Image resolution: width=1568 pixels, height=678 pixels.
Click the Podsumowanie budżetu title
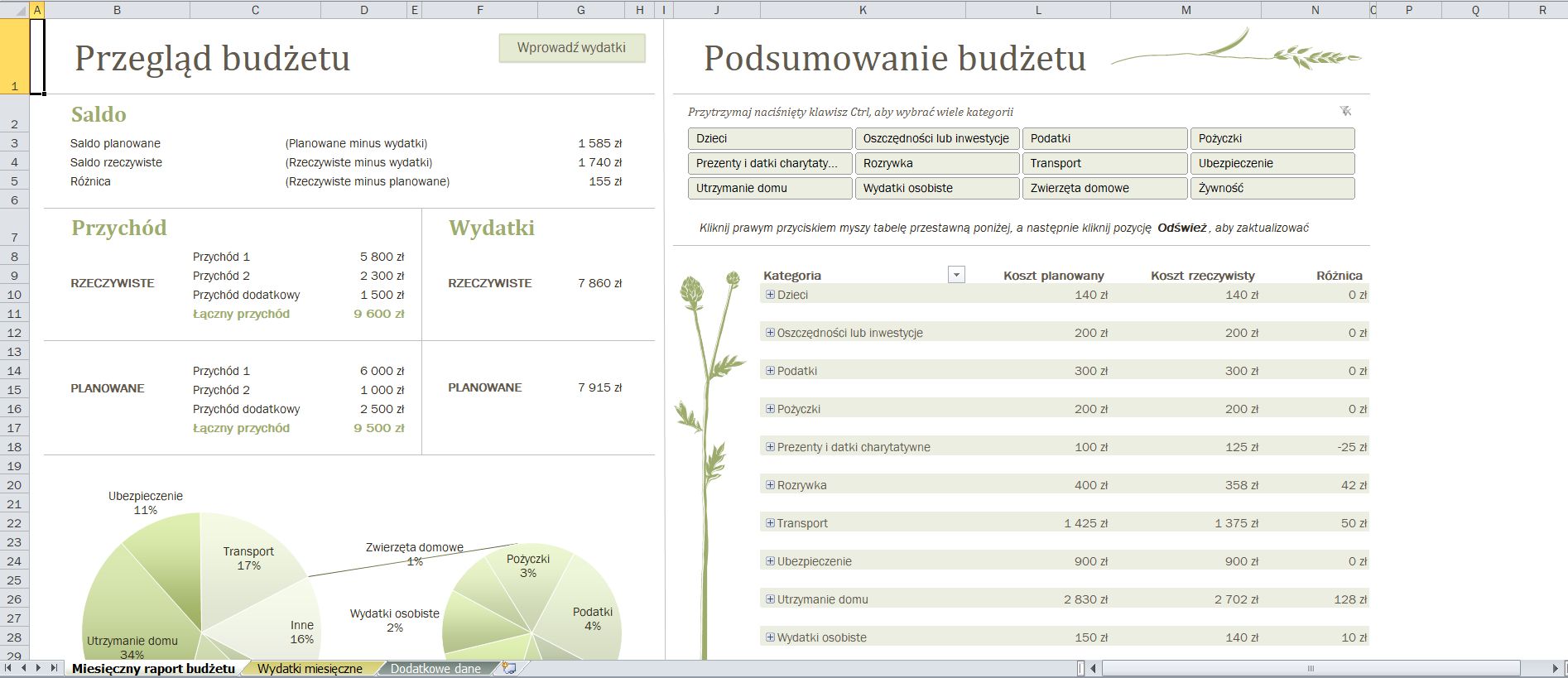click(895, 58)
